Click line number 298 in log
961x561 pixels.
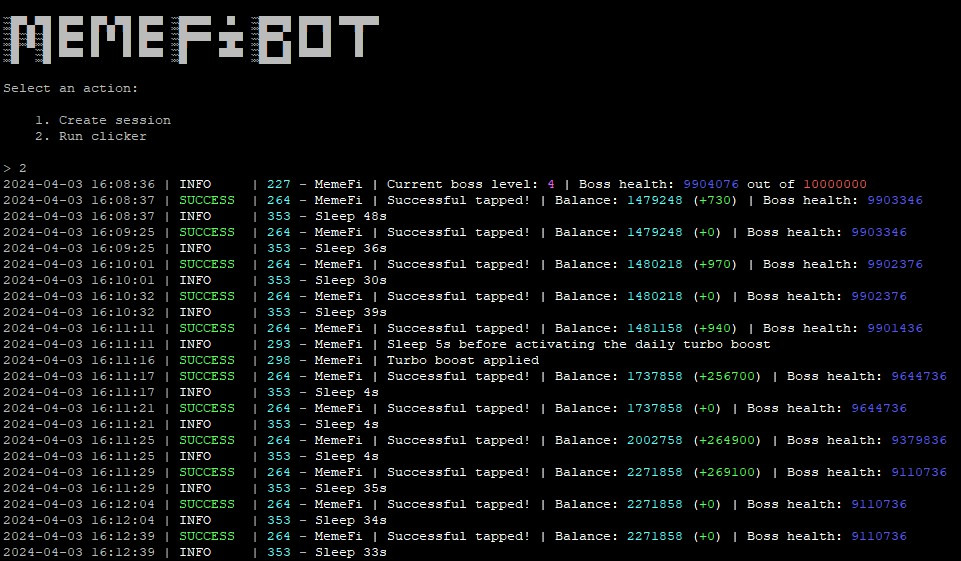pos(279,360)
